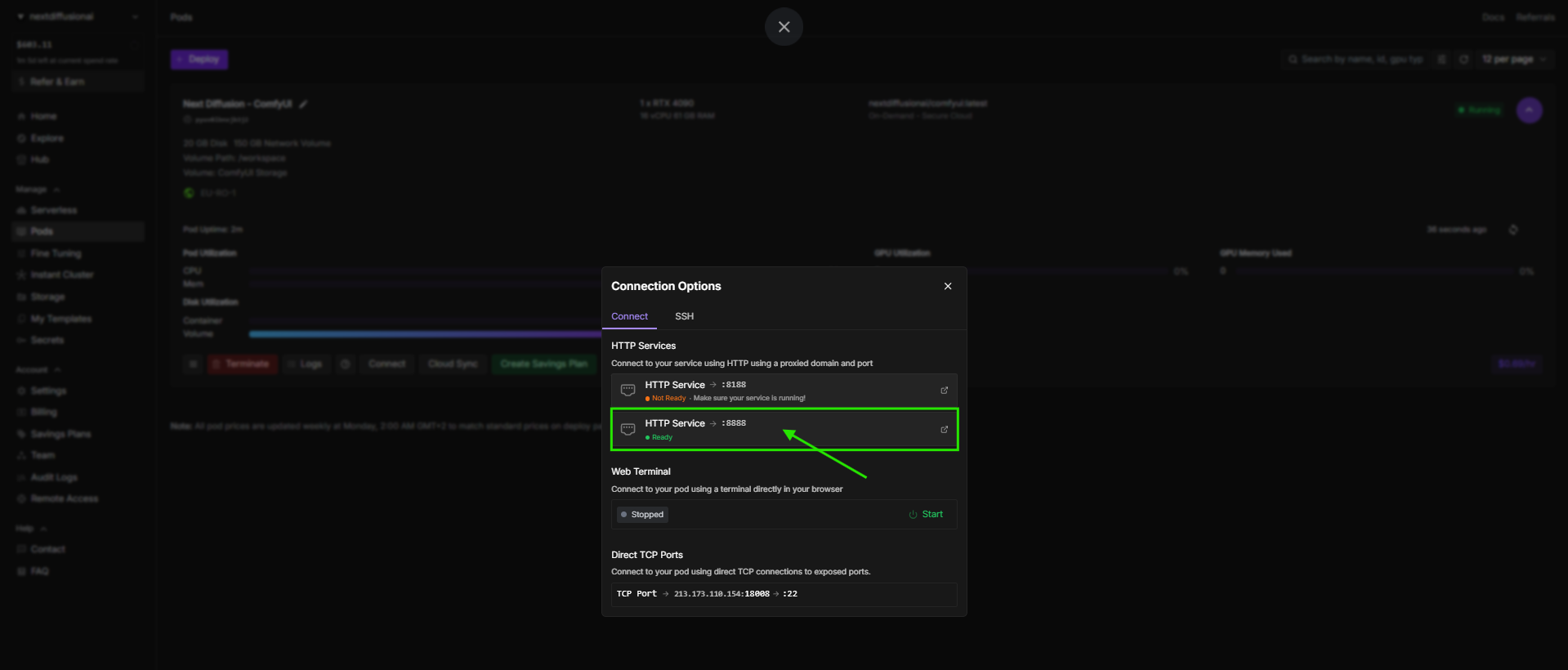Click the refresh icon beside search field
The width and height of the screenshot is (1568, 670).
(x=1463, y=59)
